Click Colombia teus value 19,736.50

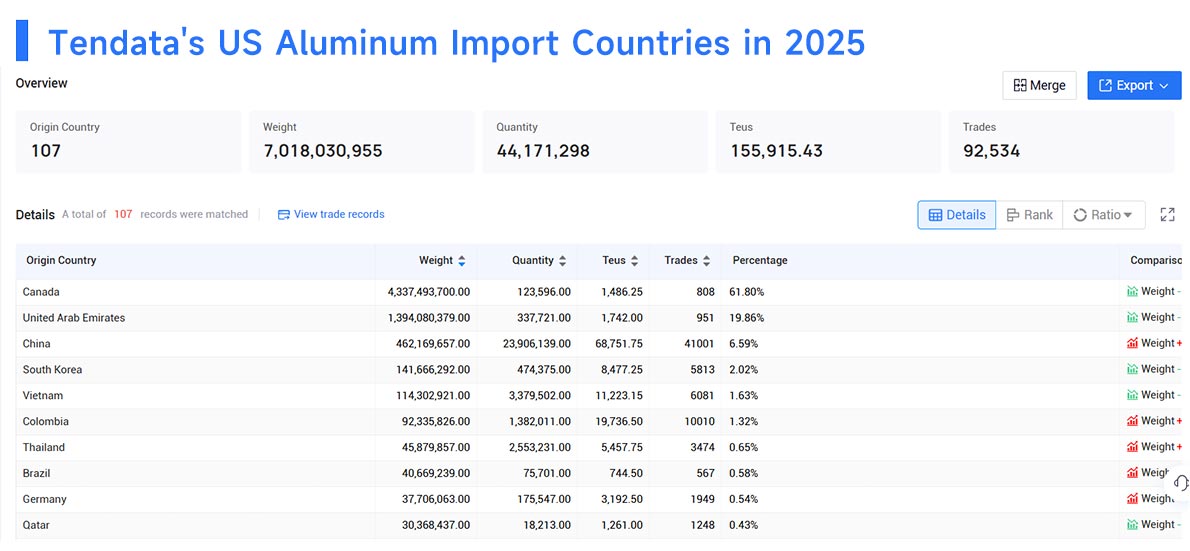617,420
